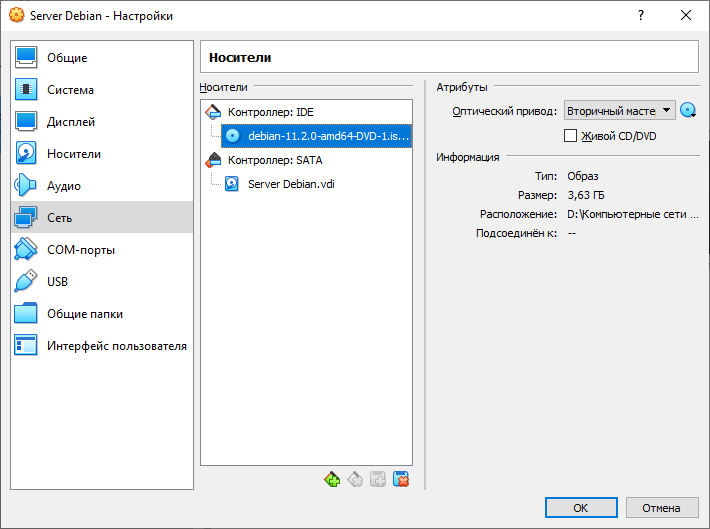Click the add controller icon below the storage tree
This screenshot has width=710, height=529.
332,479
